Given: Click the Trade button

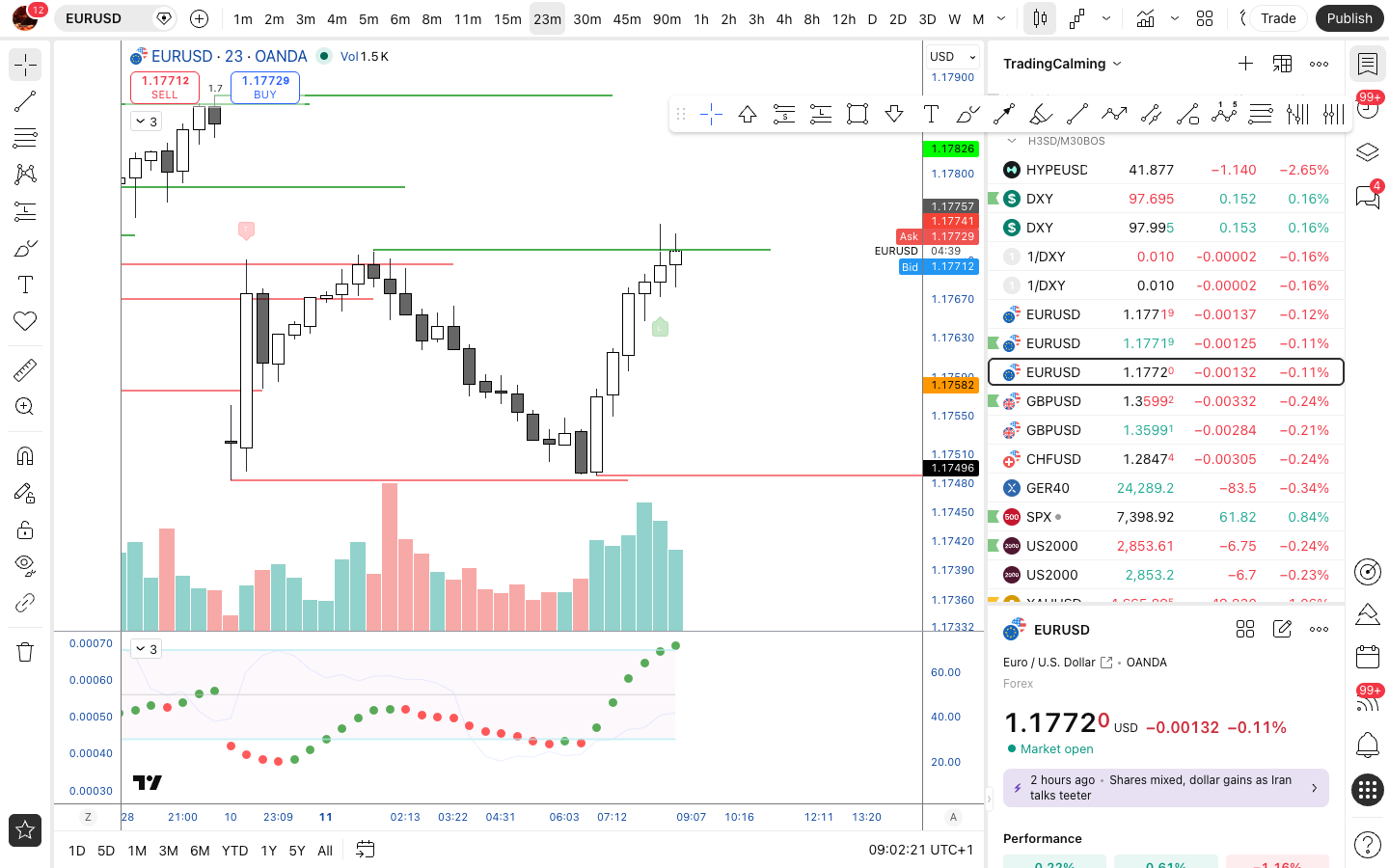Looking at the screenshot, I should pos(1278,18).
